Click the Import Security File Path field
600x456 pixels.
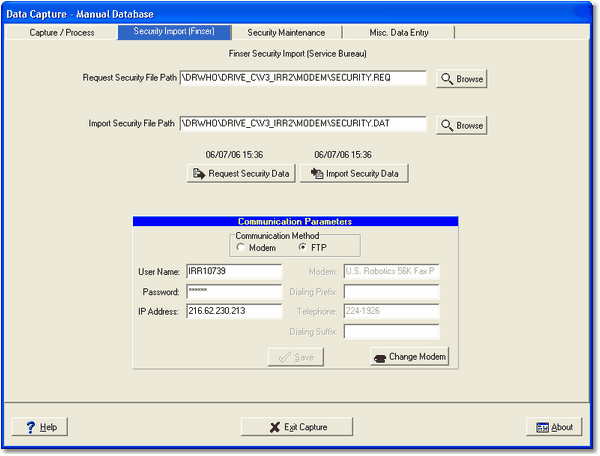click(x=303, y=125)
